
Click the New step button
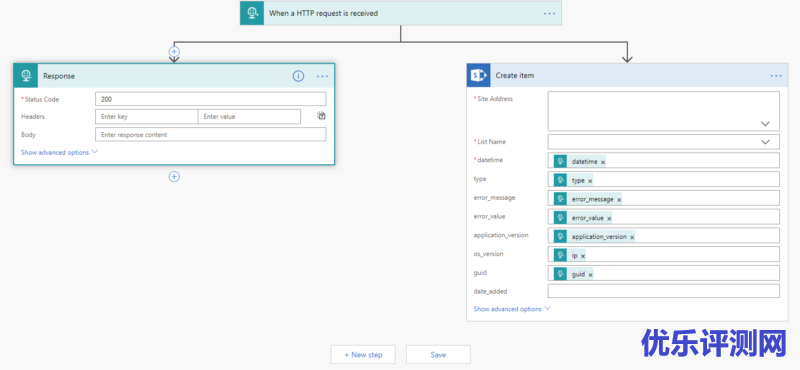click(x=363, y=355)
